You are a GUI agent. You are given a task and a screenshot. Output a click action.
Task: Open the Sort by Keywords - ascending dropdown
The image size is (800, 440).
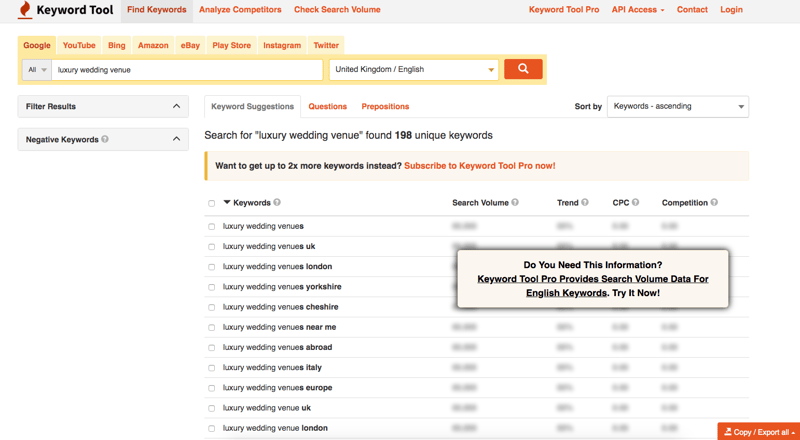coord(678,107)
